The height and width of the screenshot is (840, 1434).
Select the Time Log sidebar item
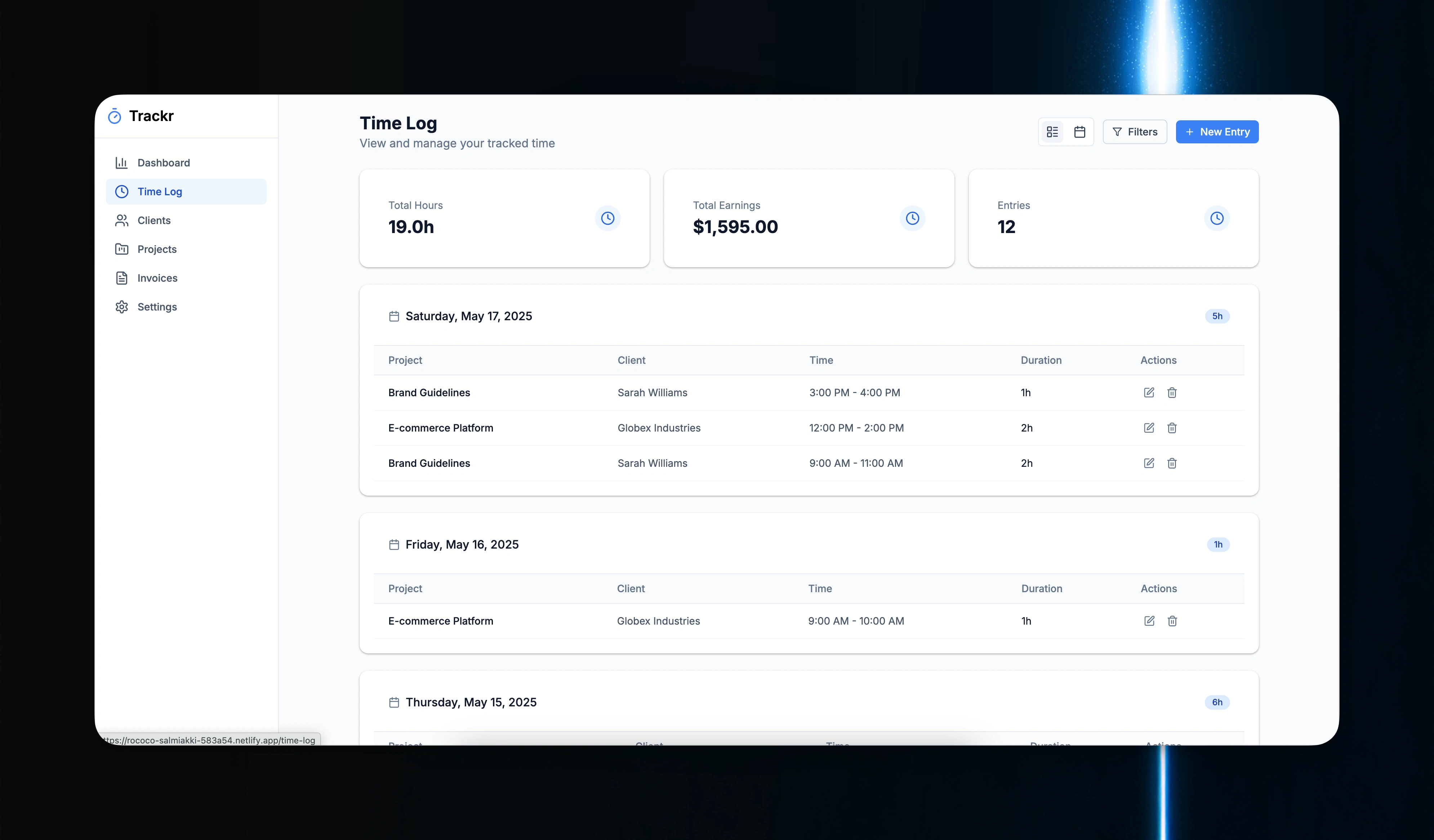[186, 192]
